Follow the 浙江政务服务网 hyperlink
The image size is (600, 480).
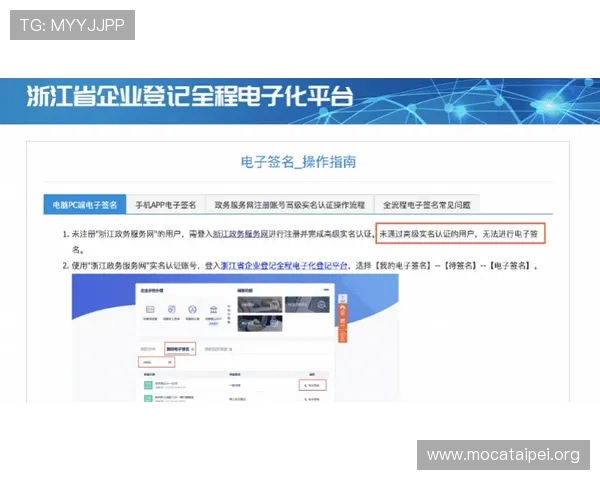click(x=240, y=234)
